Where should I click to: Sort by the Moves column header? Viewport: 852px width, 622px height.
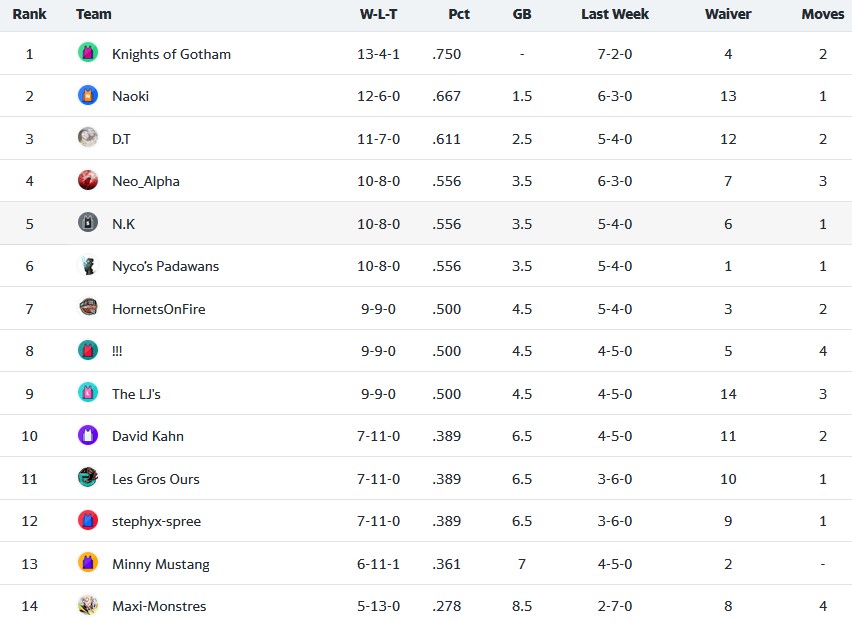[823, 14]
